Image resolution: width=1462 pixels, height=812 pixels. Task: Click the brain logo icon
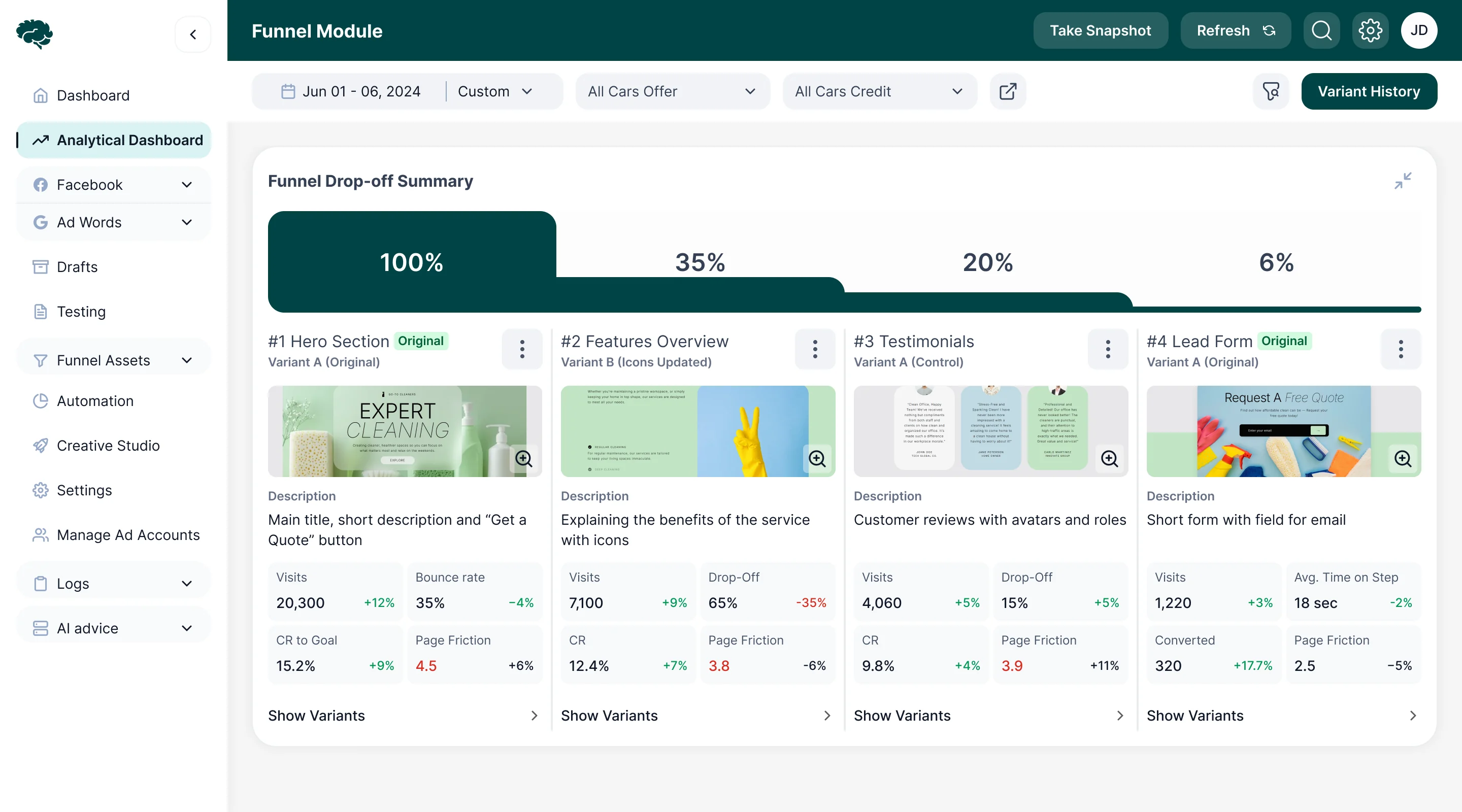[x=35, y=34]
